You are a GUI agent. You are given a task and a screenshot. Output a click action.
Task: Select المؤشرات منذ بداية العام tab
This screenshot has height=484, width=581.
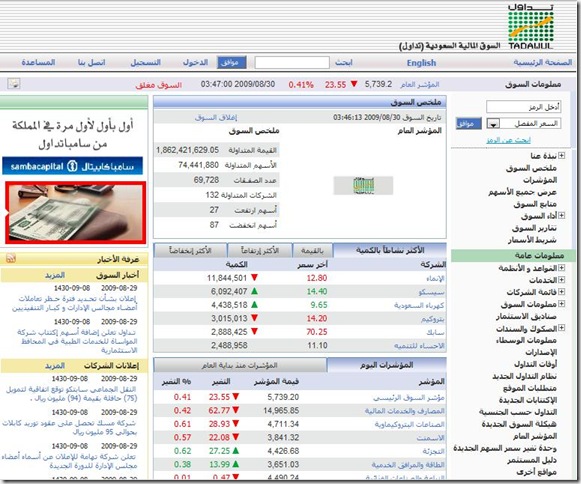[240, 365]
